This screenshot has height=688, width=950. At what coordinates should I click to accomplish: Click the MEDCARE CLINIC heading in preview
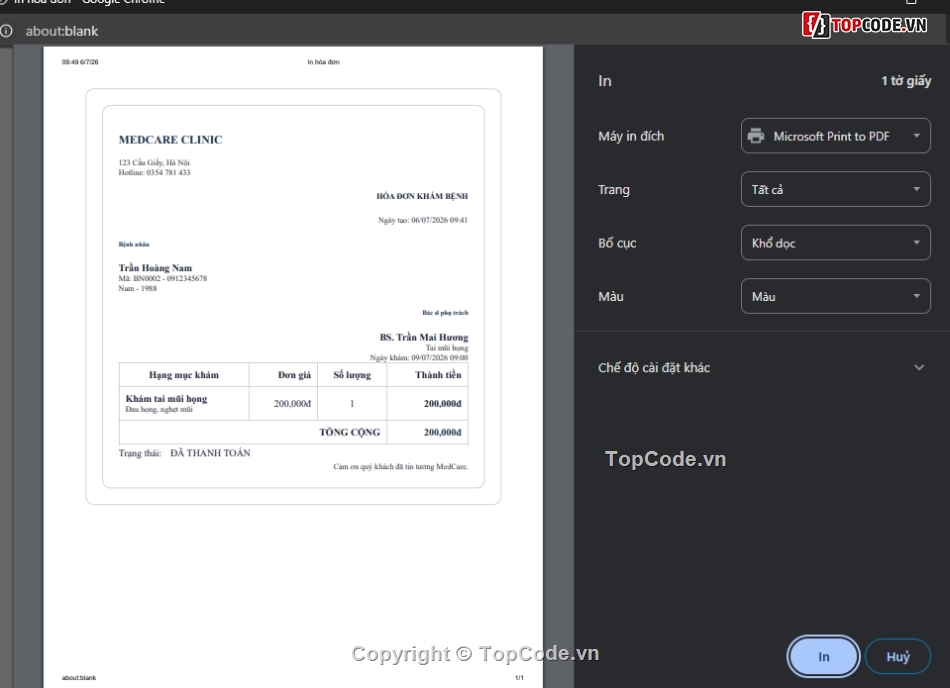[x=170, y=140]
